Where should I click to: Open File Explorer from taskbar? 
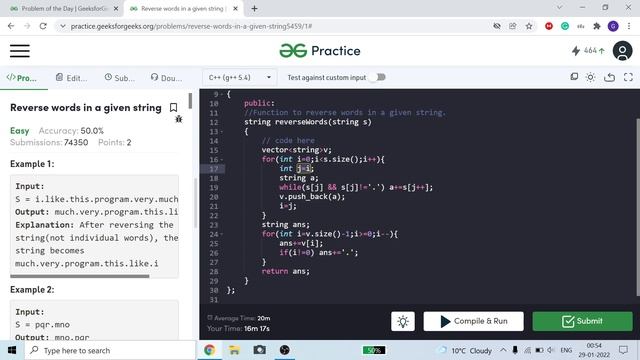click(x=234, y=350)
